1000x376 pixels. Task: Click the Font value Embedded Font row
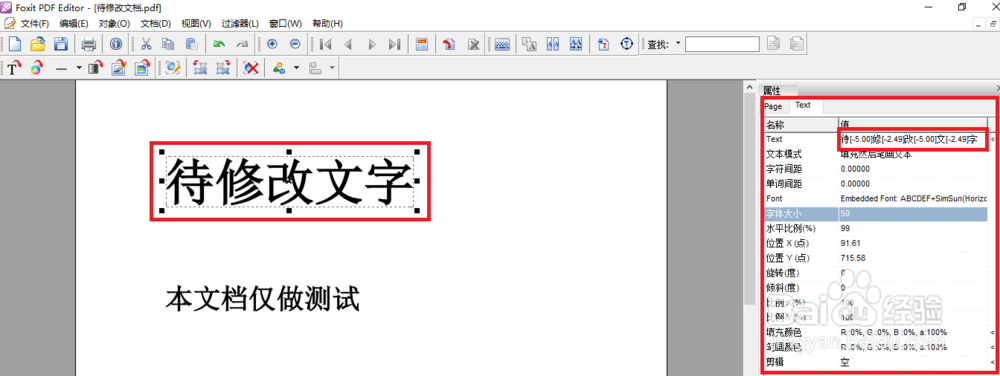[x=913, y=199]
